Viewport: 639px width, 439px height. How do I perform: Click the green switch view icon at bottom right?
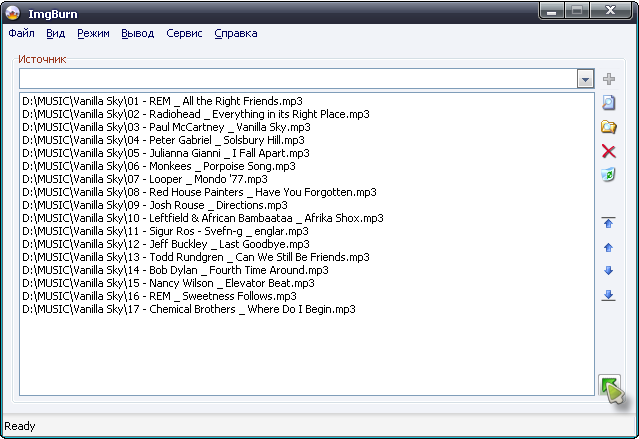coord(610,387)
